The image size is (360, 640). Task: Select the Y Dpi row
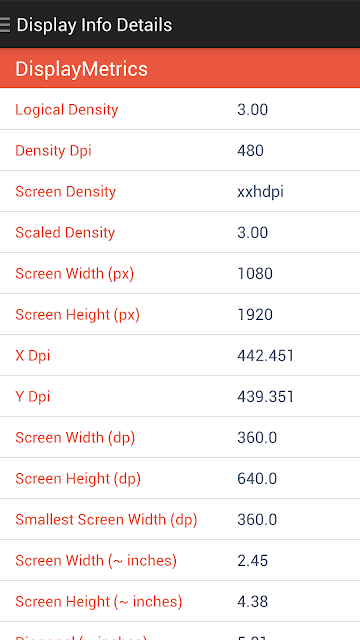180,396
